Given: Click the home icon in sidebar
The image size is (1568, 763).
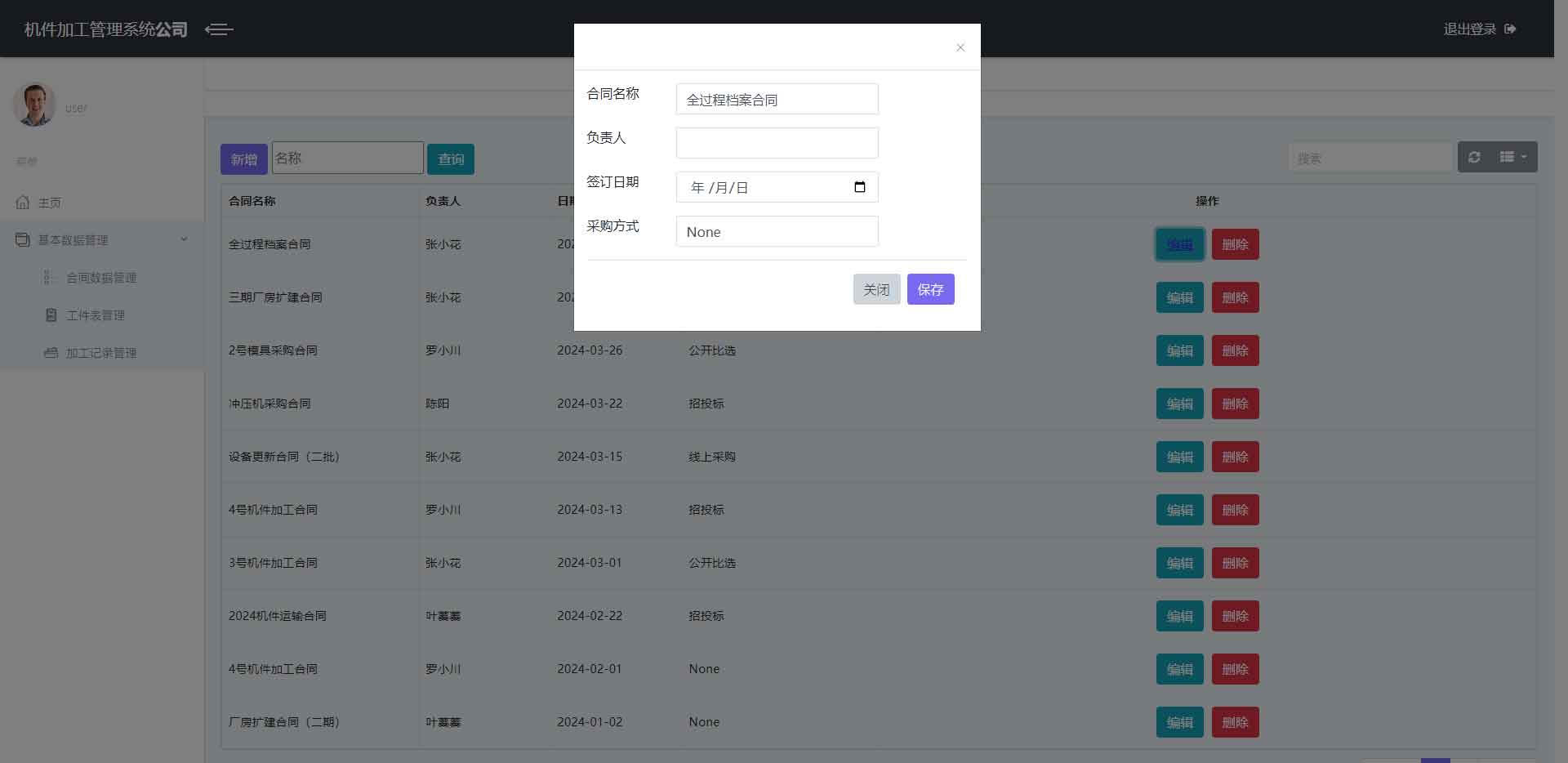Looking at the screenshot, I should tap(23, 202).
